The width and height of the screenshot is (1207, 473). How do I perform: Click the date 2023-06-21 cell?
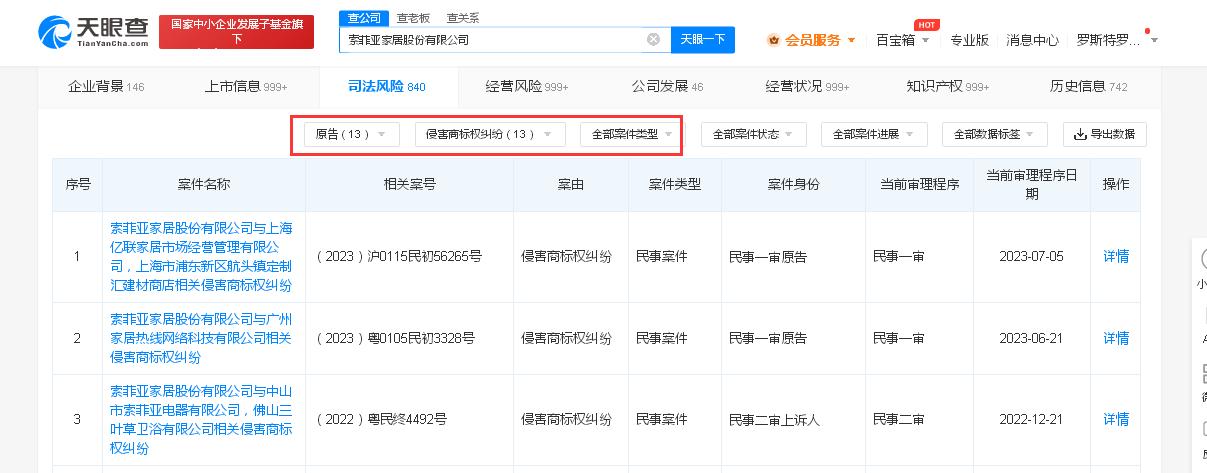pyautogui.click(x=1030, y=338)
